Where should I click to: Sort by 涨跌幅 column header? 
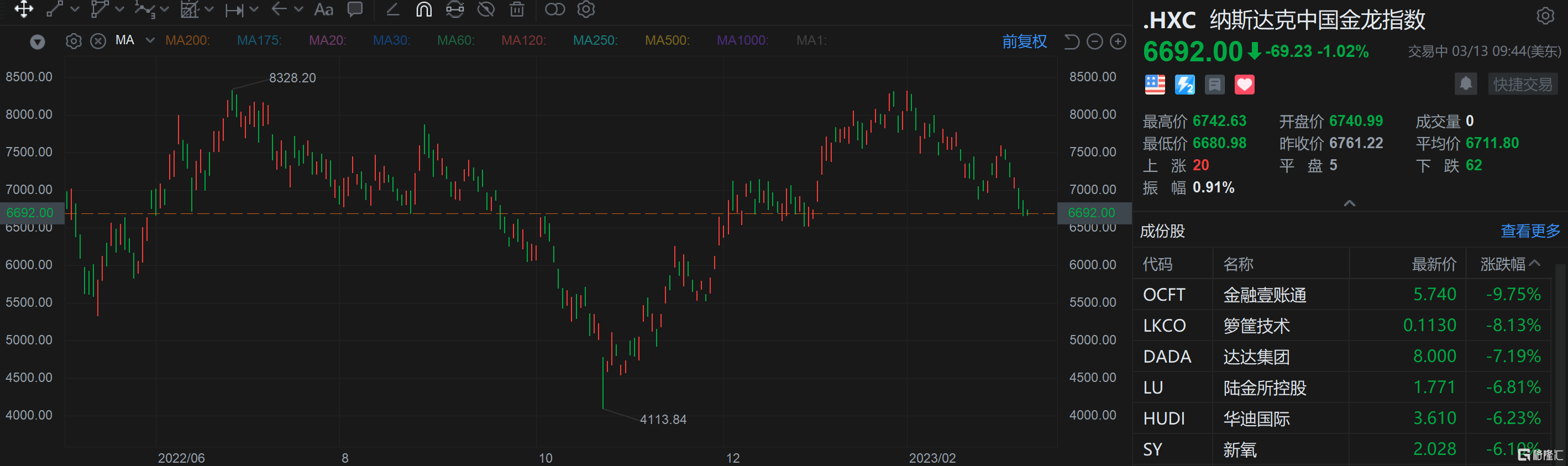pyautogui.click(x=1509, y=264)
